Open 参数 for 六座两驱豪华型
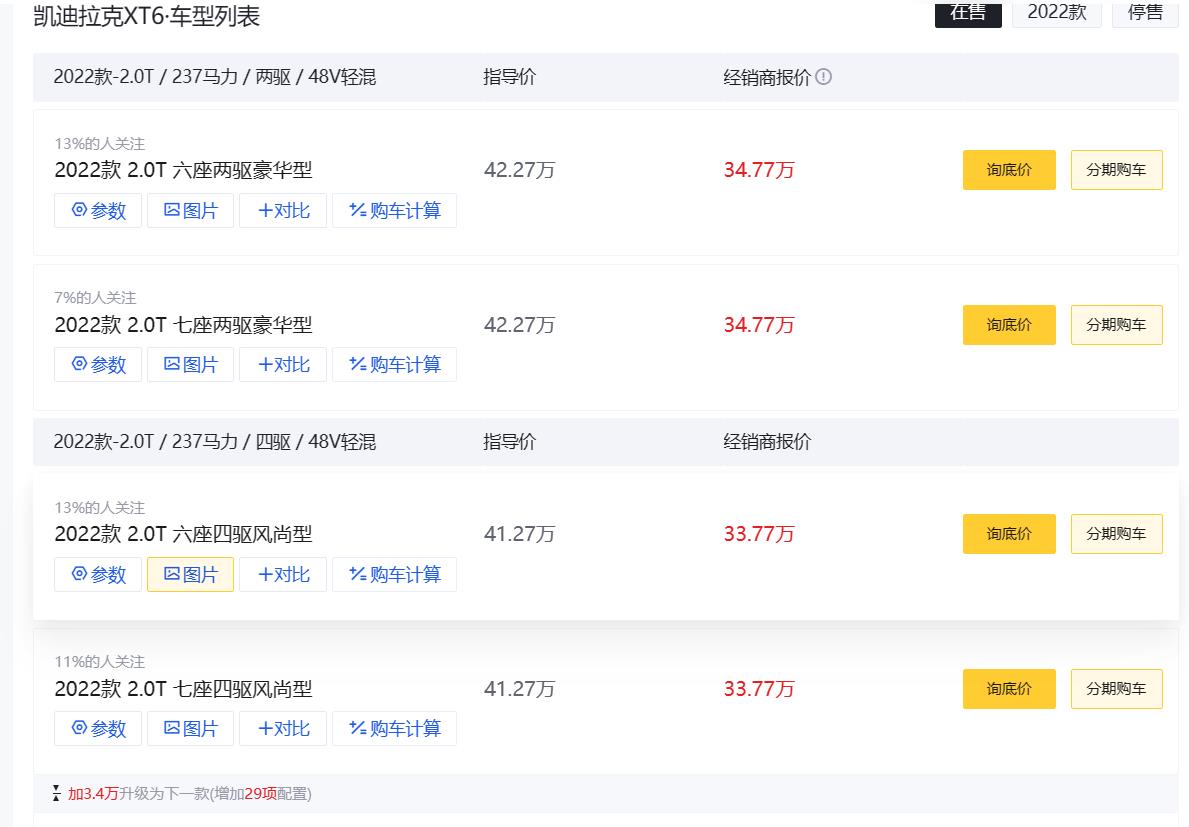Screen dimensions: 1189x827 98,211
